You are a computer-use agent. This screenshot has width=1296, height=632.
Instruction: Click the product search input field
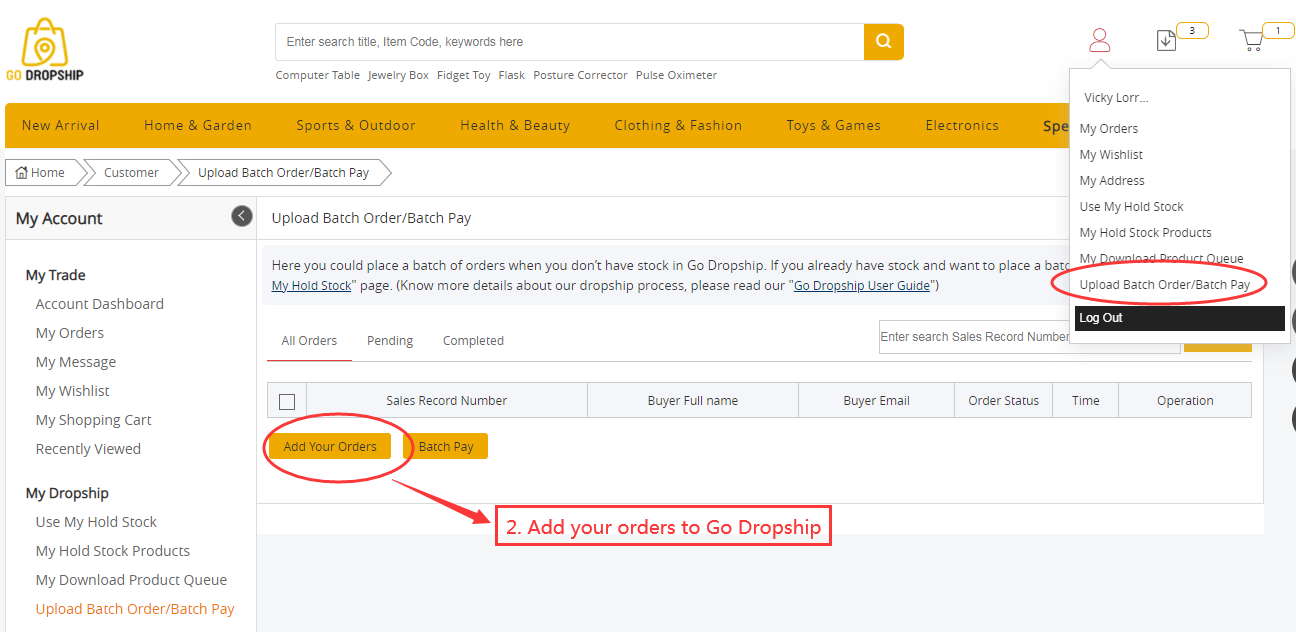click(x=570, y=42)
